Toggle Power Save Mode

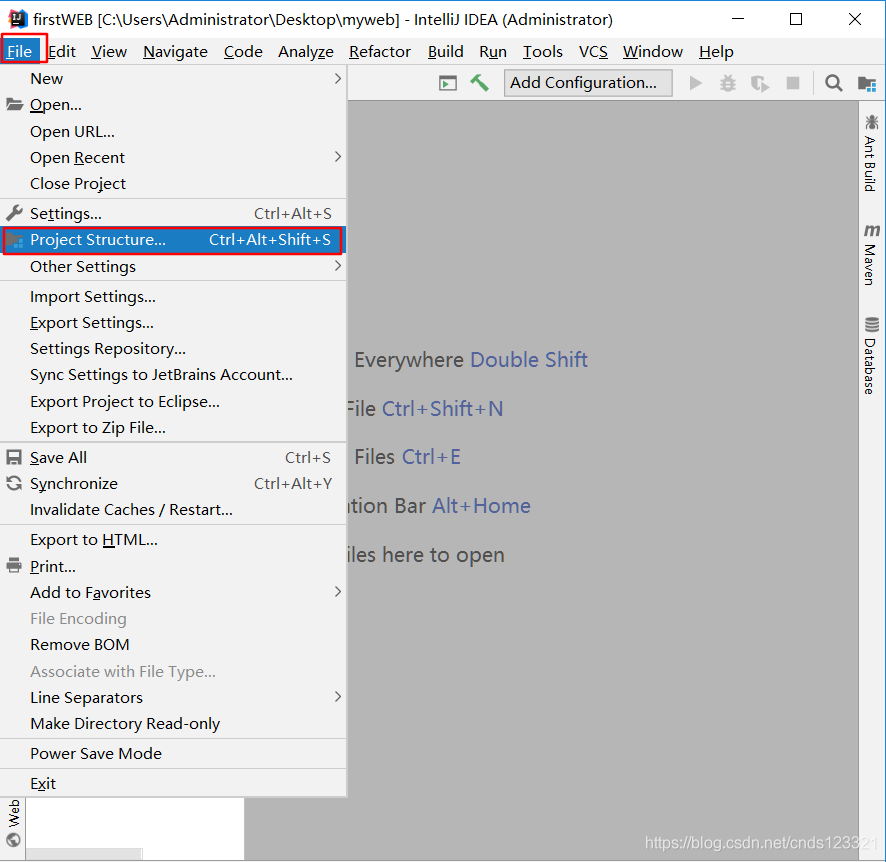[x=173, y=754]
